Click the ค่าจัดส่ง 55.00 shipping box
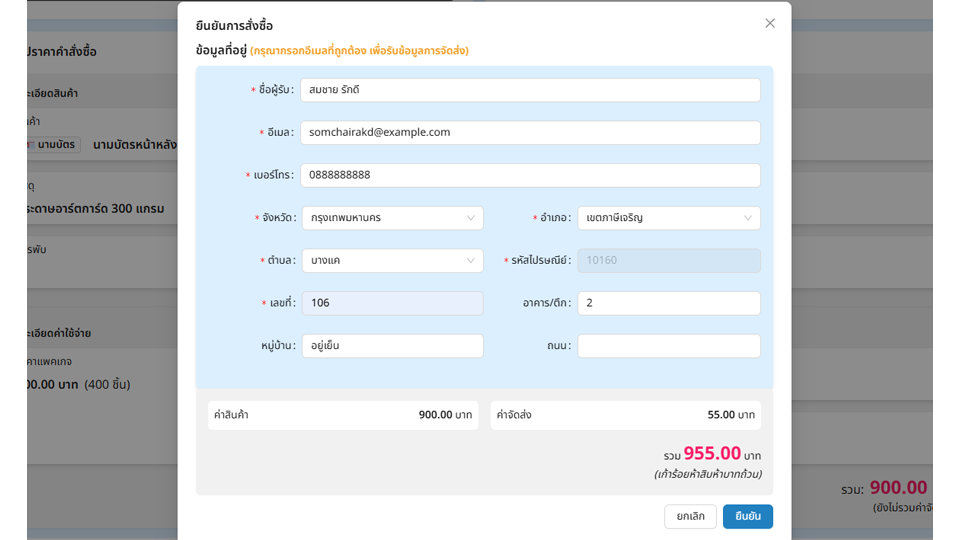The height and width of the screenshot is (540, 960). tap(625, 415)
